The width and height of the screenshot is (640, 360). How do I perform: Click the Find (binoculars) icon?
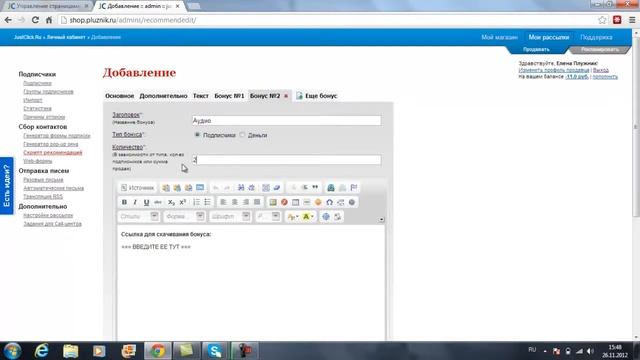(x=241, y=188)
